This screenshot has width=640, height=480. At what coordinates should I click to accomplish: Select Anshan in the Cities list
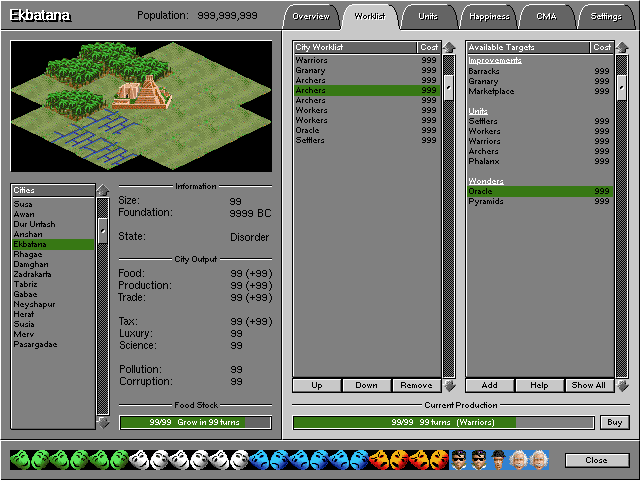pyautogui.click(x=53, y=234)
